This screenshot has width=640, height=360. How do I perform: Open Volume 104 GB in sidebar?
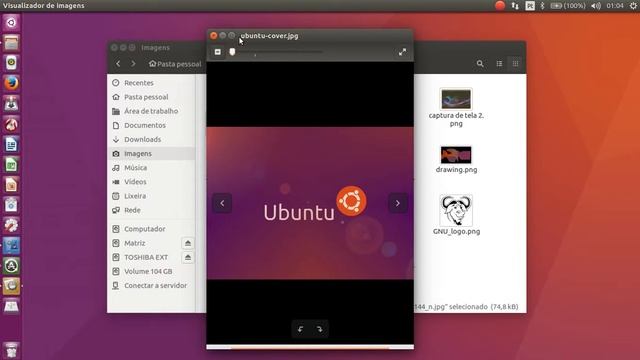coord(151,271)
